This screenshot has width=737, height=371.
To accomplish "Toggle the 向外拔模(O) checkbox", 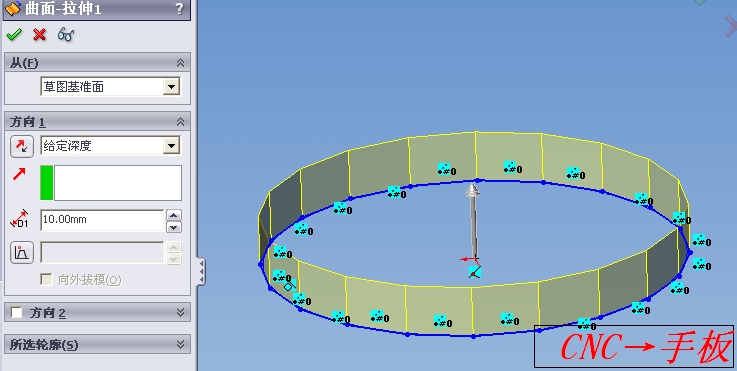I will pyautogui.click(x=46, y=280).
